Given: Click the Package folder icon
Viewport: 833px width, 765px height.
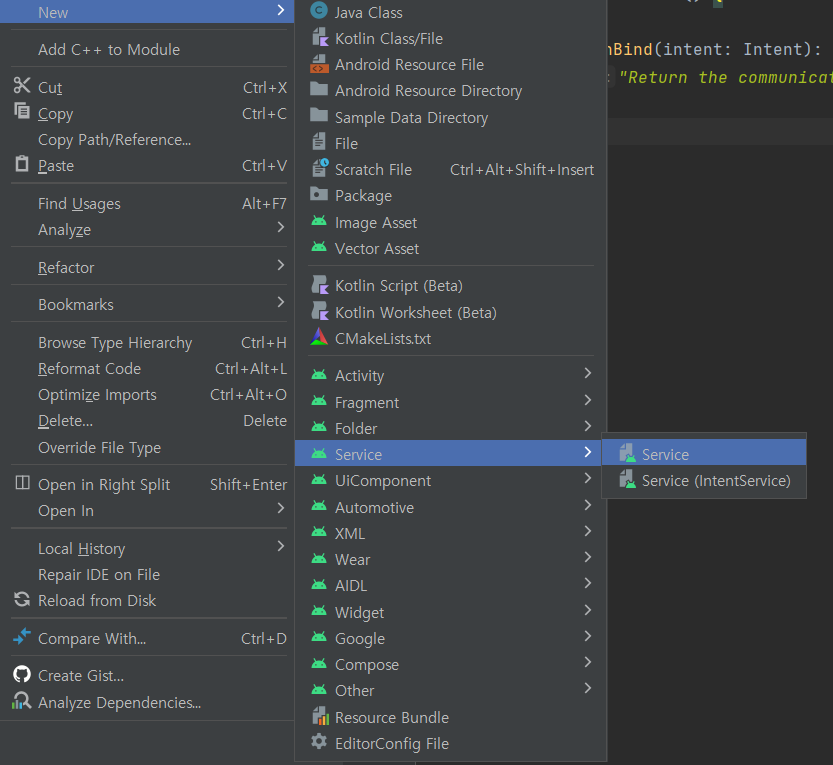Looking at the screenshot, I should [319, 194].
